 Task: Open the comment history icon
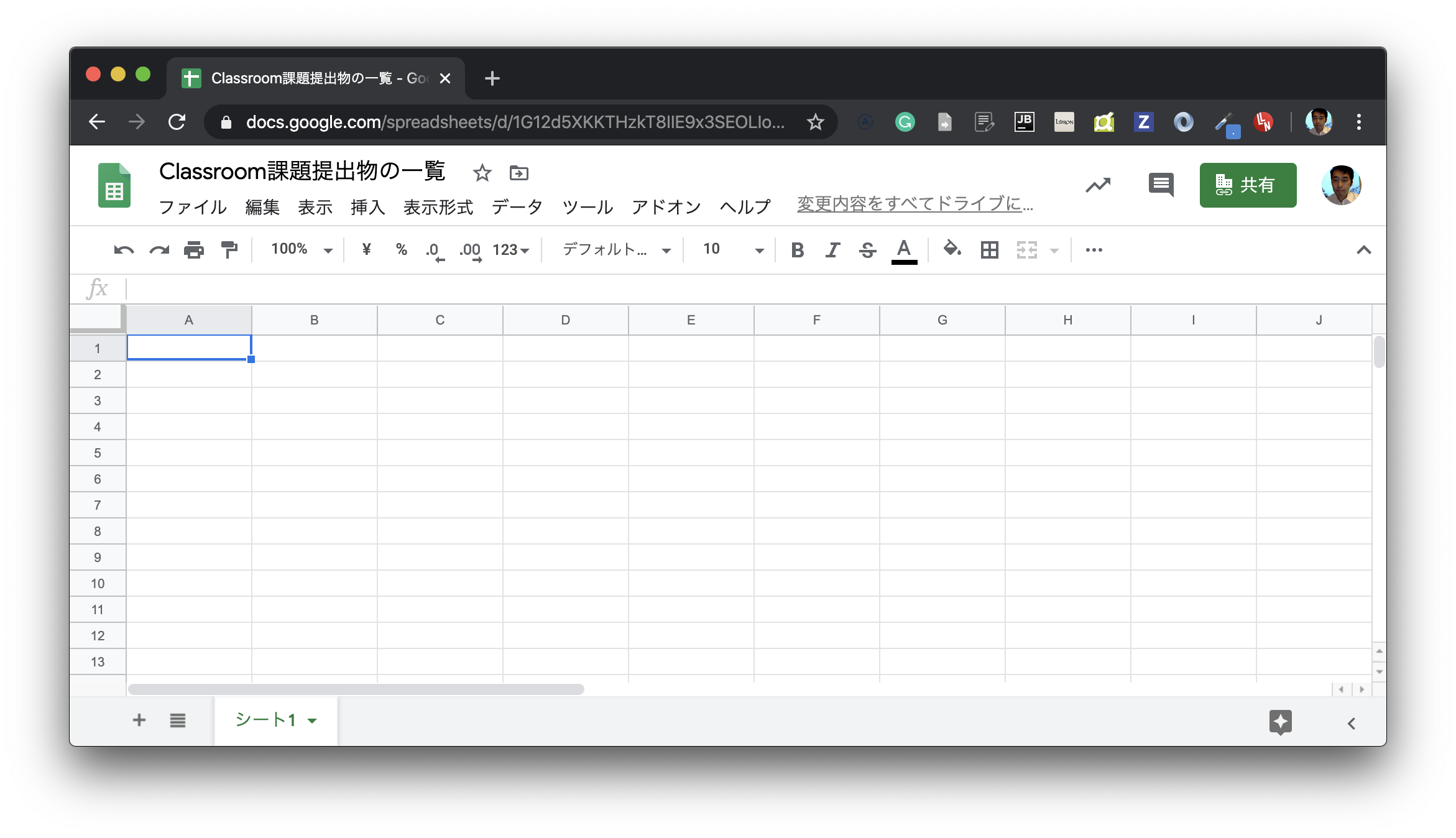(1161, 185)
